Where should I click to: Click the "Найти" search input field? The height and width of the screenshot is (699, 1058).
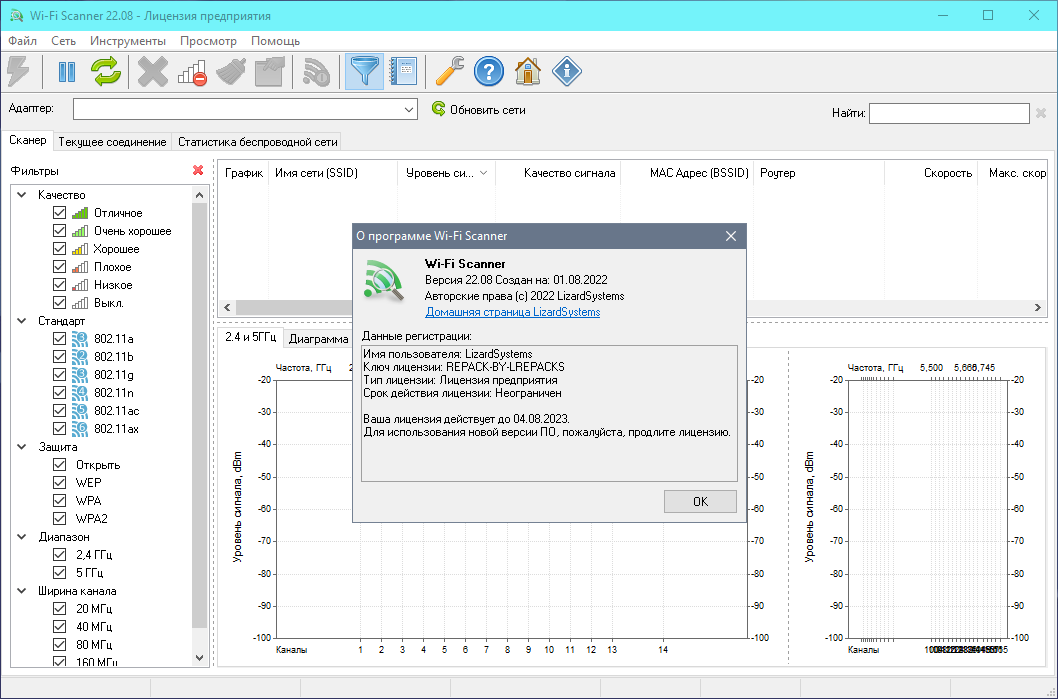click(x=948, y=114)
